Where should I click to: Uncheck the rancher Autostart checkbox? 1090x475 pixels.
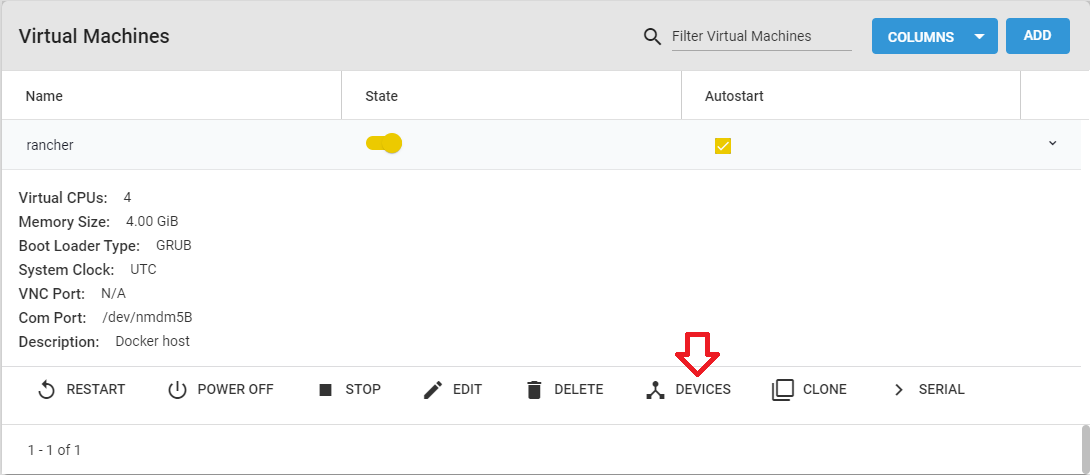pos(723,146)
